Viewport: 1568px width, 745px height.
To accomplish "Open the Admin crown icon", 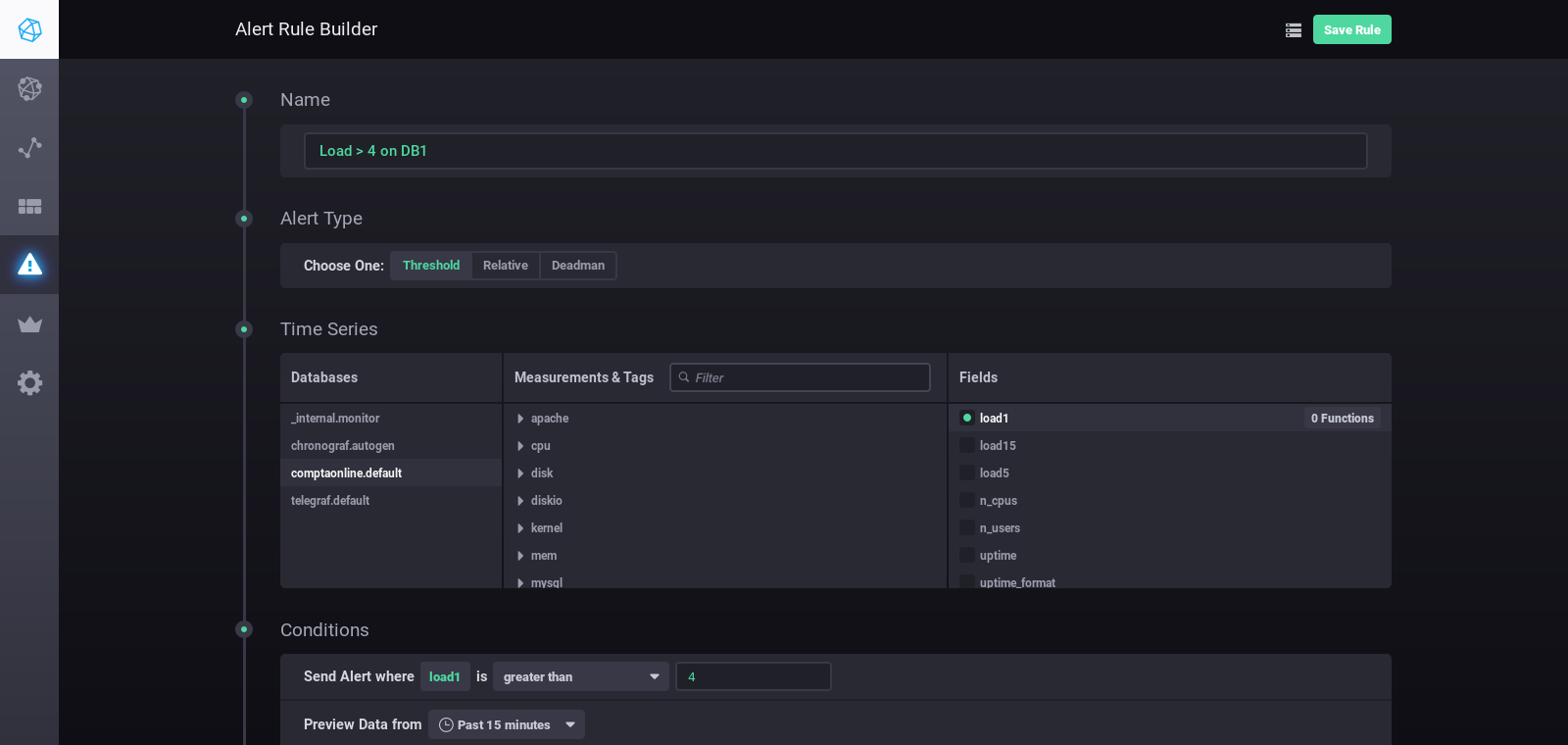I will [29, 324].
